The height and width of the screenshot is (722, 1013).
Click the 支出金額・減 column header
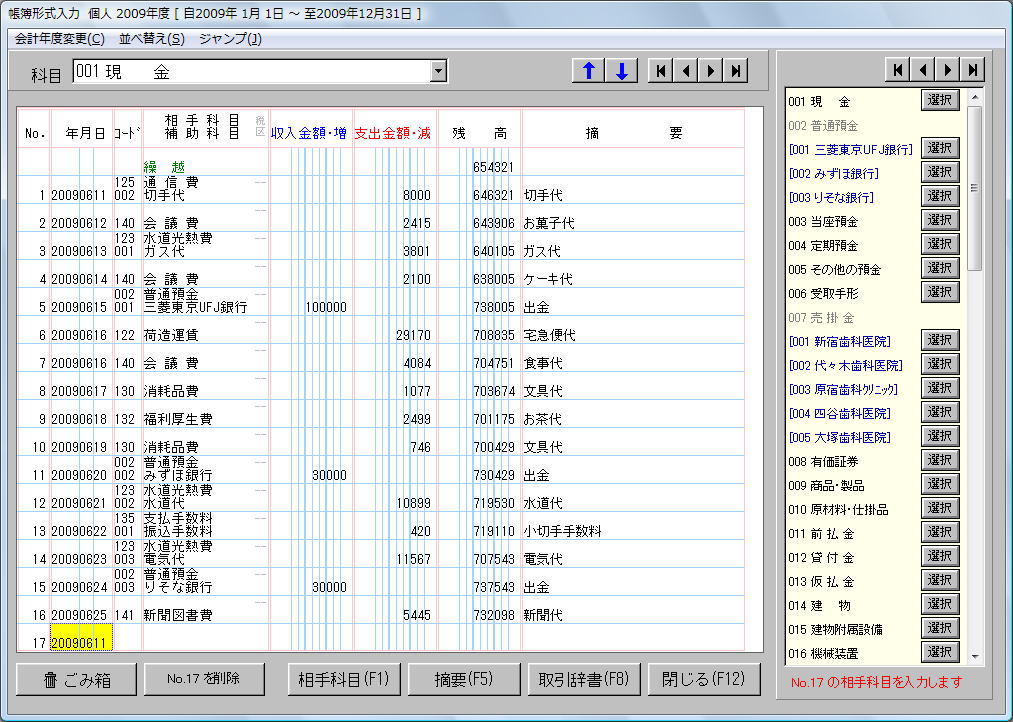tap(392, 133)
